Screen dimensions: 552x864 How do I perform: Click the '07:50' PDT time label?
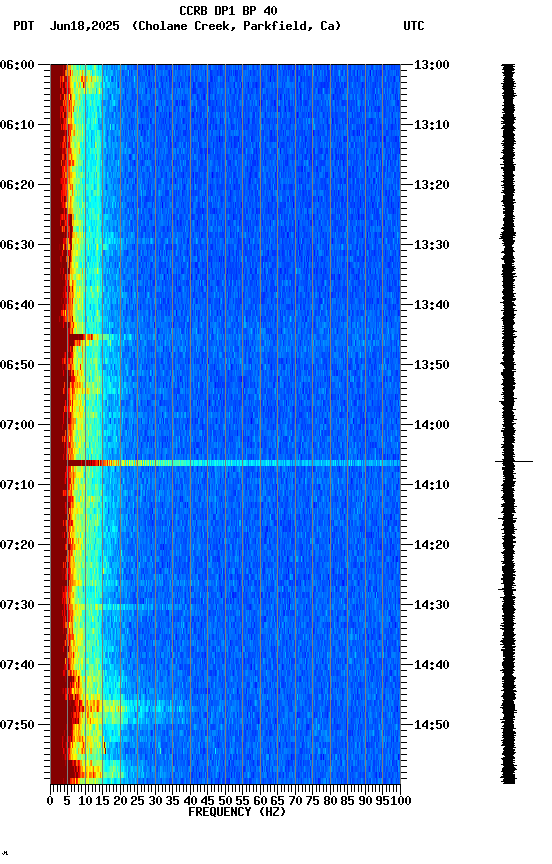point(17,725)
